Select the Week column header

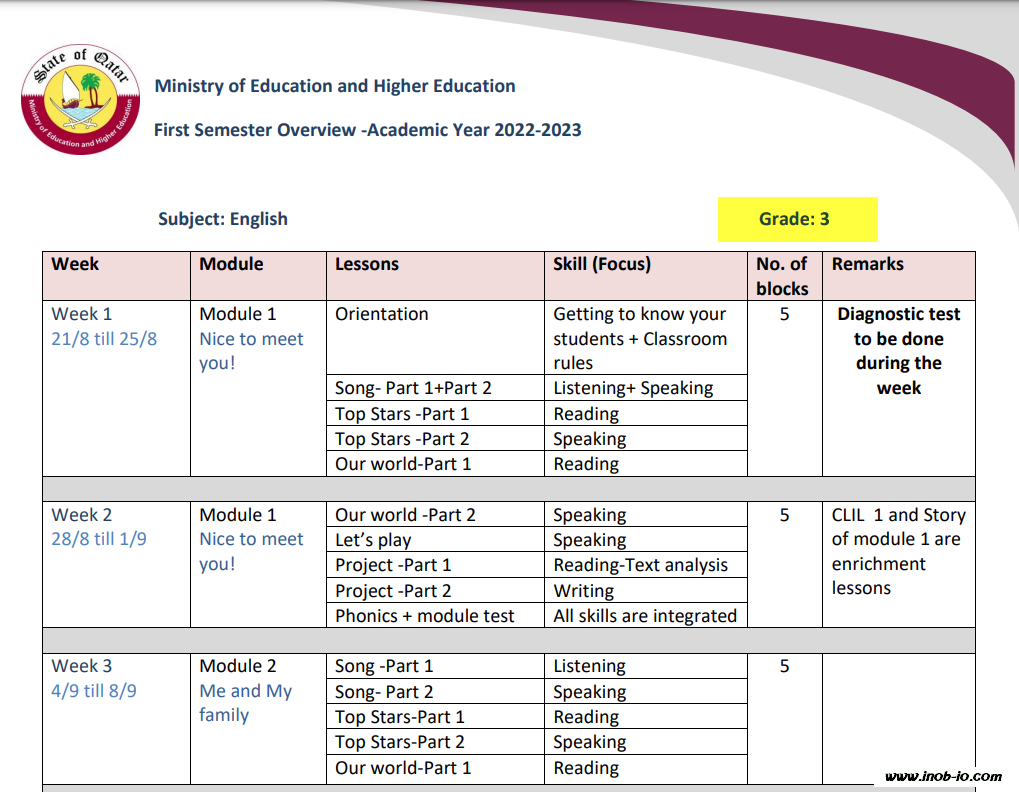click(x=76, y=265)
